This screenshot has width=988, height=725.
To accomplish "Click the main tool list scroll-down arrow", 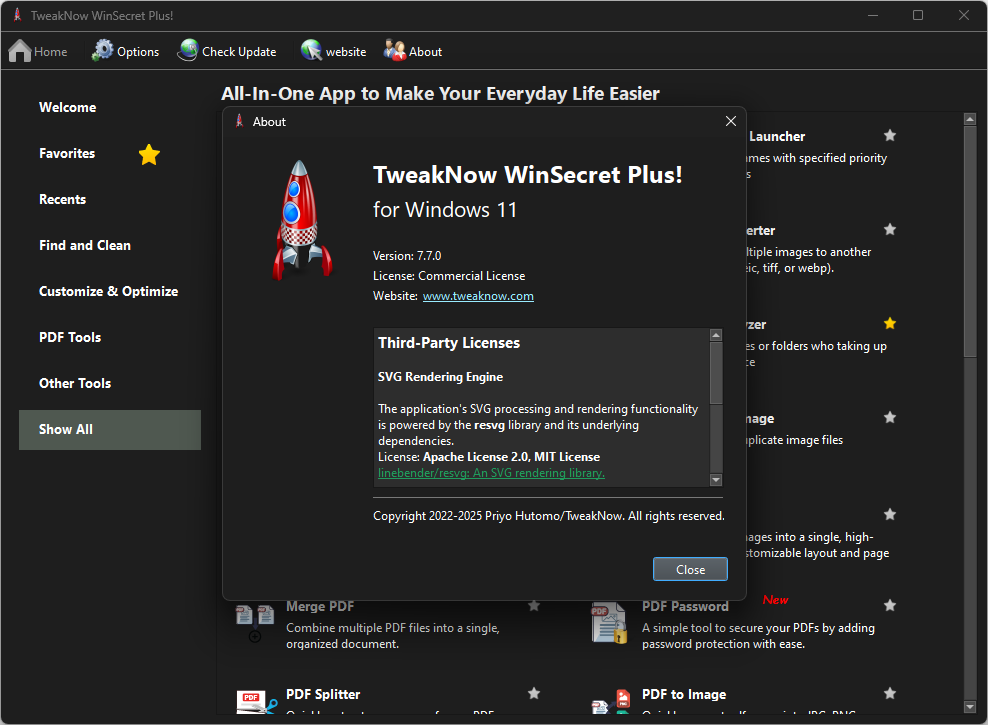I will click(x=970, y=707).
